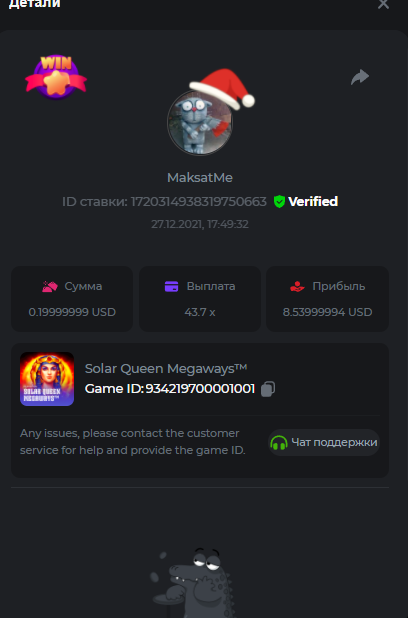Click the purple Выплата card icon
This screenshot has height=618, width=408.
(171, 287)
